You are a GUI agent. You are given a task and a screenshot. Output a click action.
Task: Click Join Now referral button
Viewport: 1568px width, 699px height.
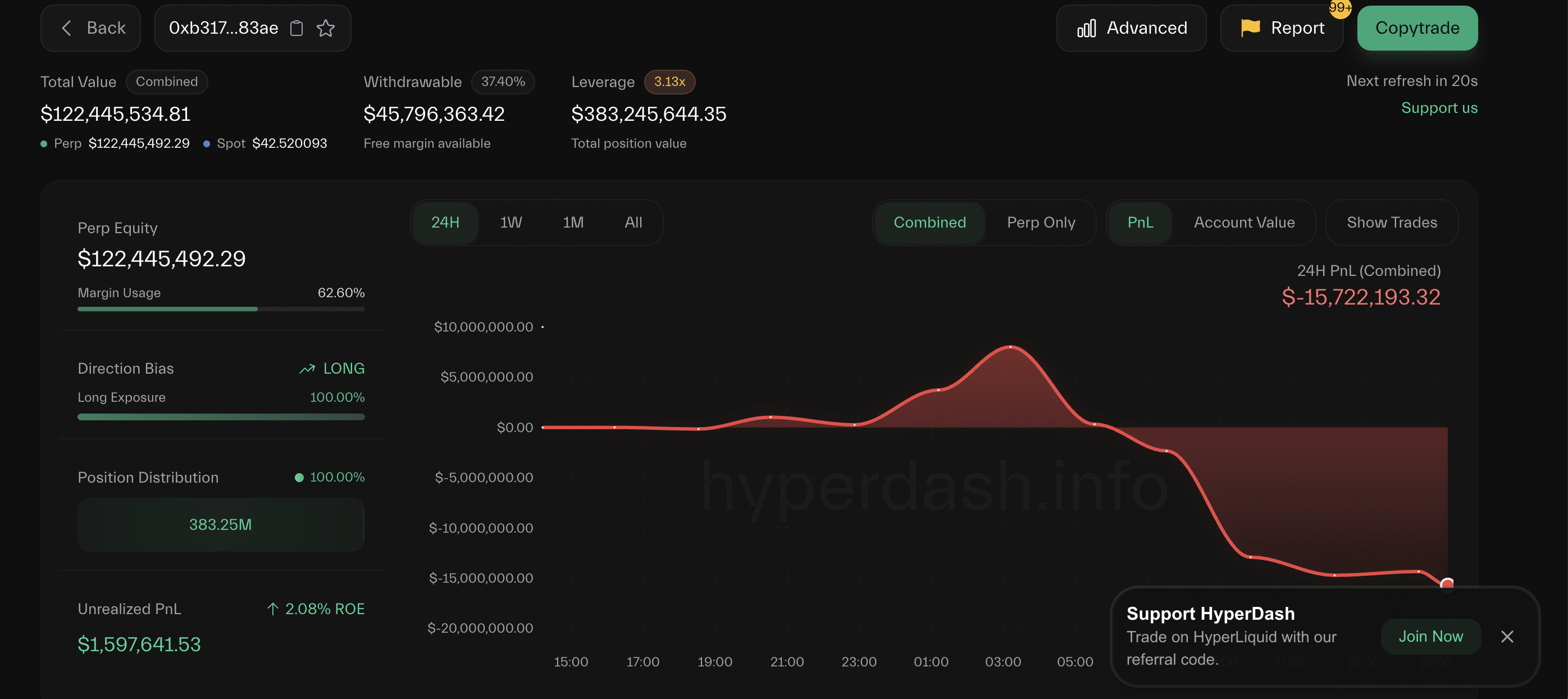click(x=1430, y=636)
